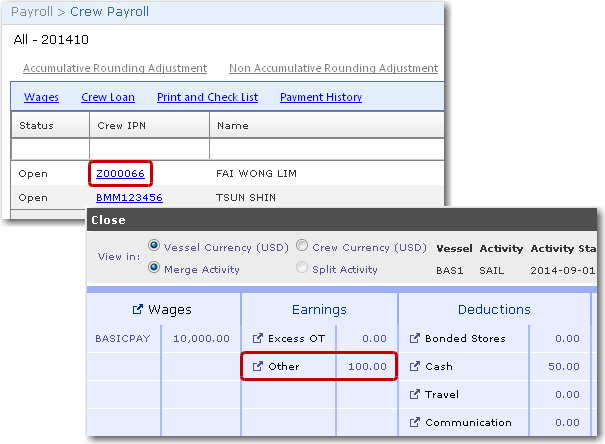Click the Bonded Stores pop-out icon
This screenshot has height=444, width=605.
pos(414,339)
